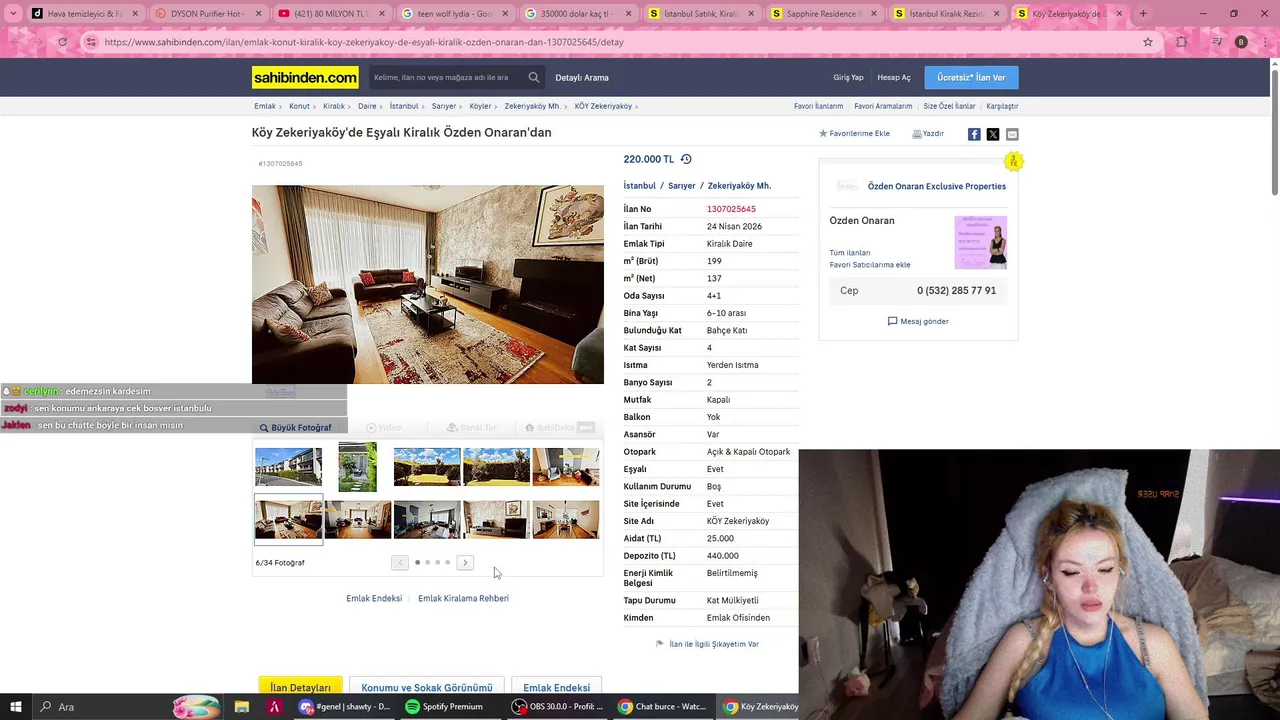Image resolution: width=1280 pixels, height=720 pixels.
Task: Open Detaylı Arama advanced search
Action: [x=582, y=77]
